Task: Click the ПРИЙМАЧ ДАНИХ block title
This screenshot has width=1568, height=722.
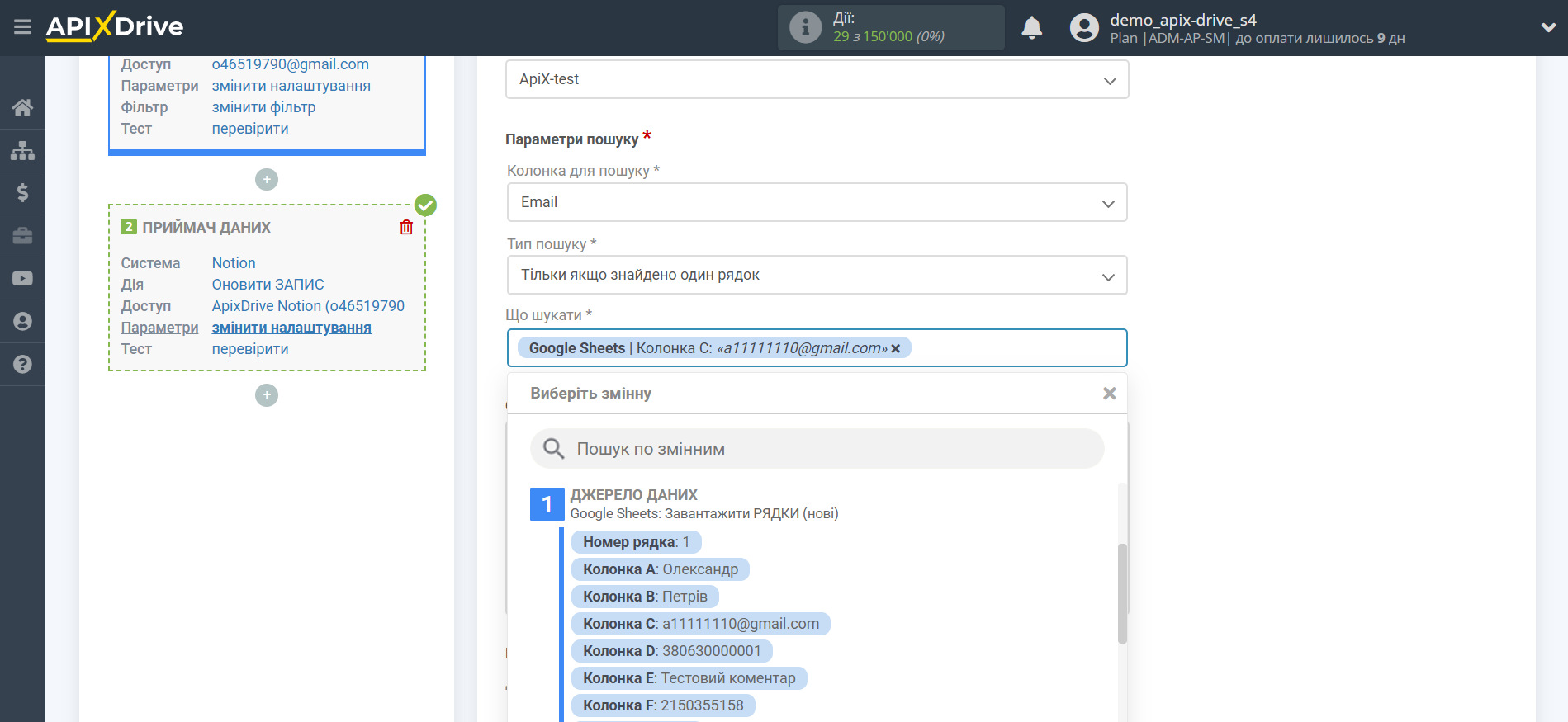Action: (x=206, y=228)
